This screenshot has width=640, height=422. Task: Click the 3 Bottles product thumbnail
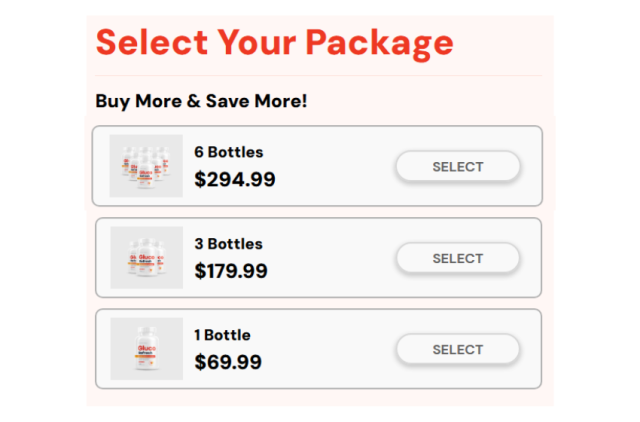coord(147,258)
